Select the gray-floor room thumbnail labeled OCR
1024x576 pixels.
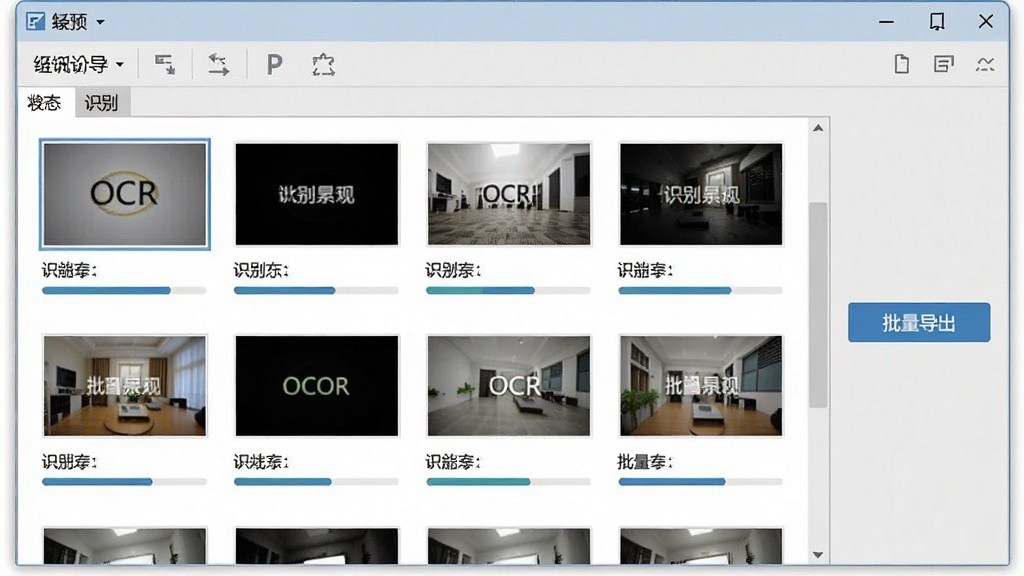(x=509, y=385)
